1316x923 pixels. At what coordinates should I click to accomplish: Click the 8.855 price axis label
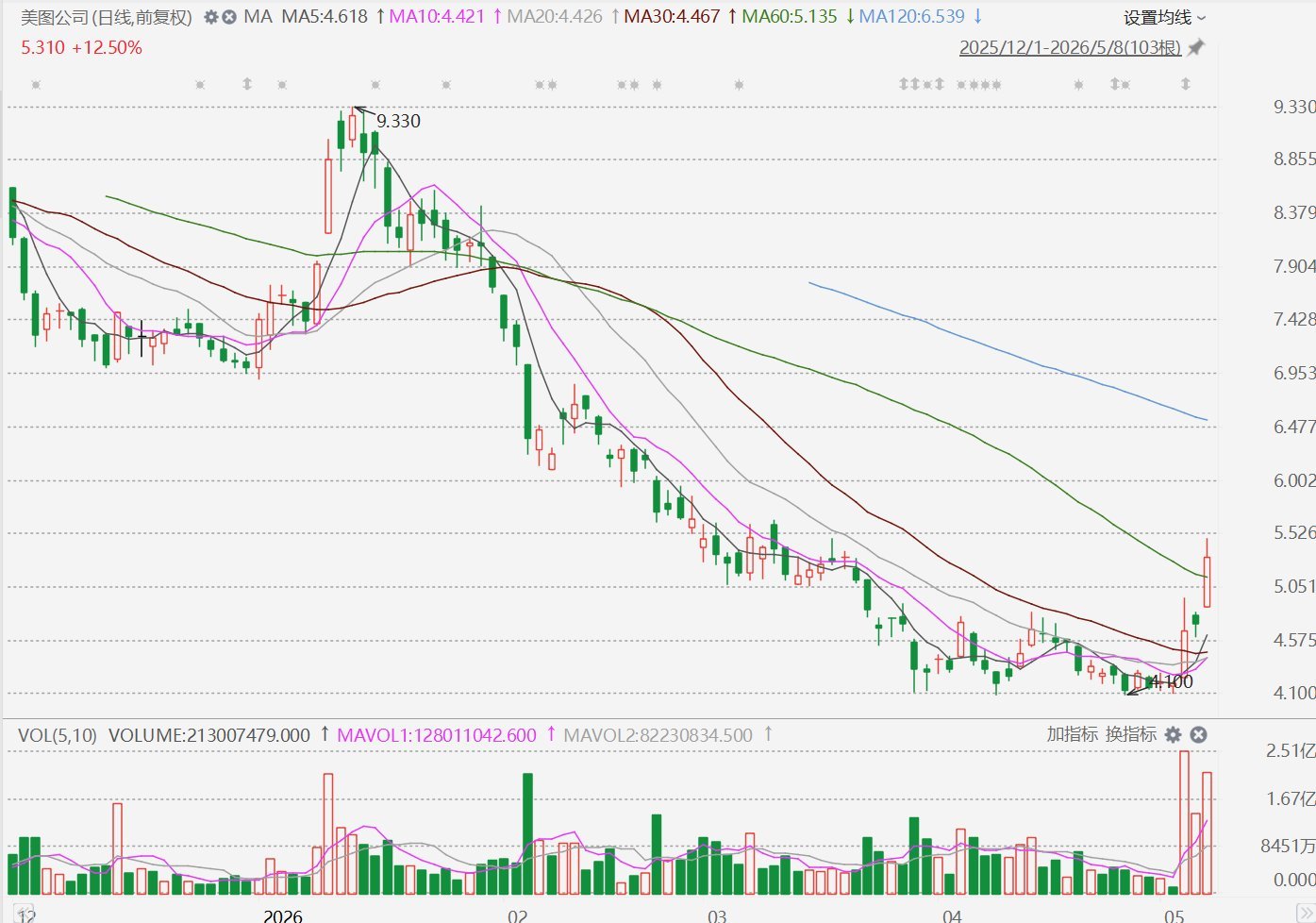click(1294, 159)
